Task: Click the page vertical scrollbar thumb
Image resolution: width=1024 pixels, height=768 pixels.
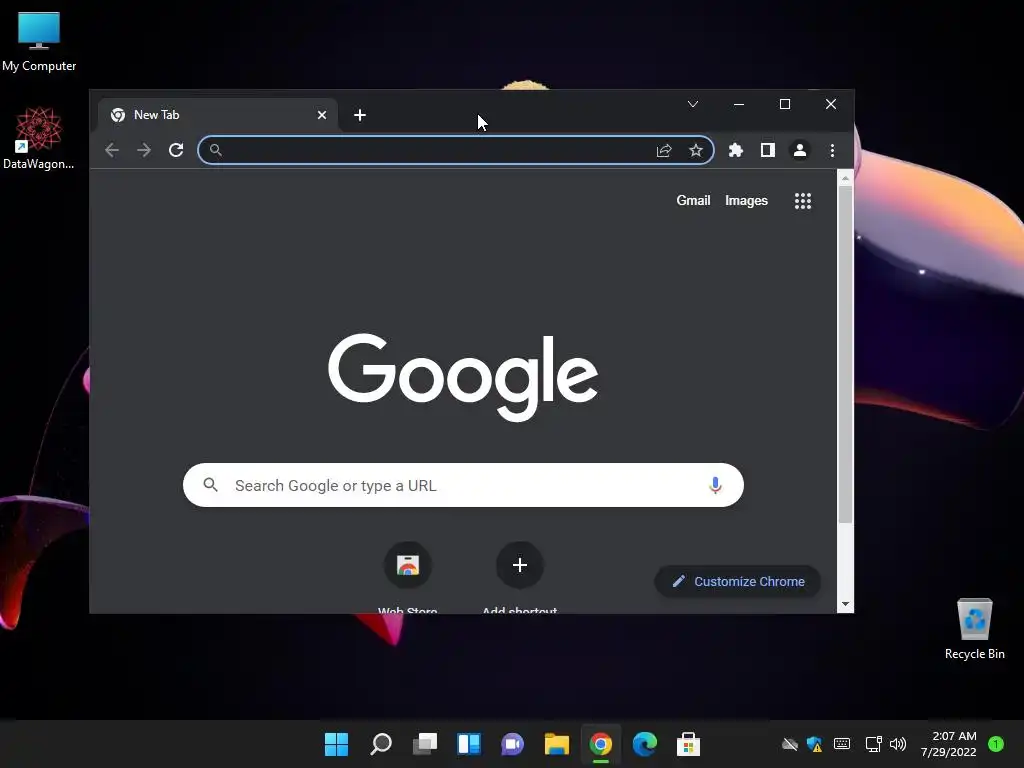Action: point(845,355)
